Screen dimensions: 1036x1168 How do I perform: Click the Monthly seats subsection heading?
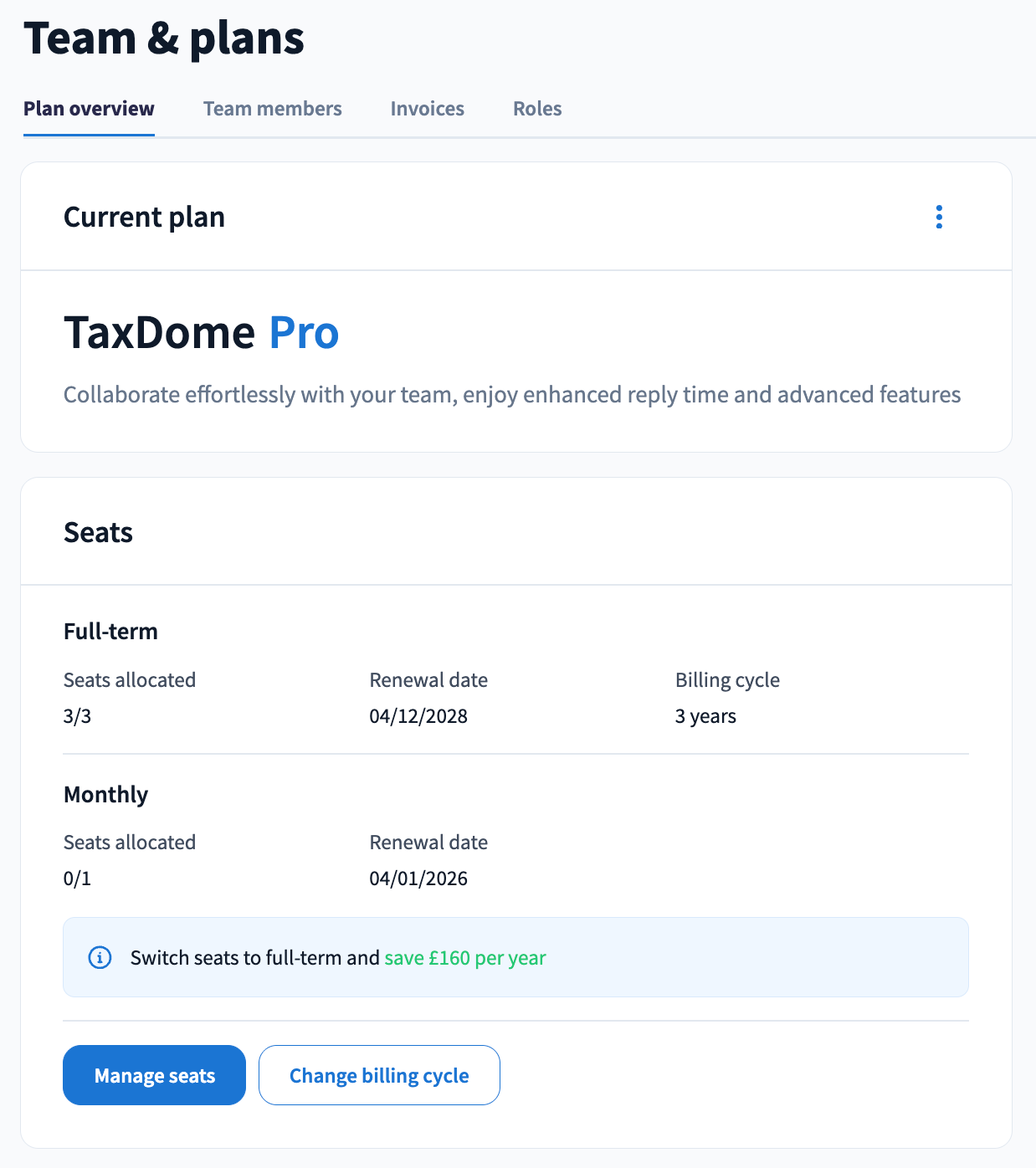[x=105, y=795]
